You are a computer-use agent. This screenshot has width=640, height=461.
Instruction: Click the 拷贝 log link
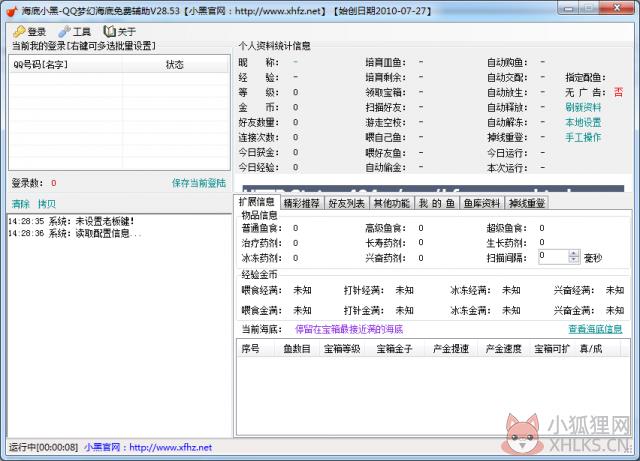click(x=47, y=204)
